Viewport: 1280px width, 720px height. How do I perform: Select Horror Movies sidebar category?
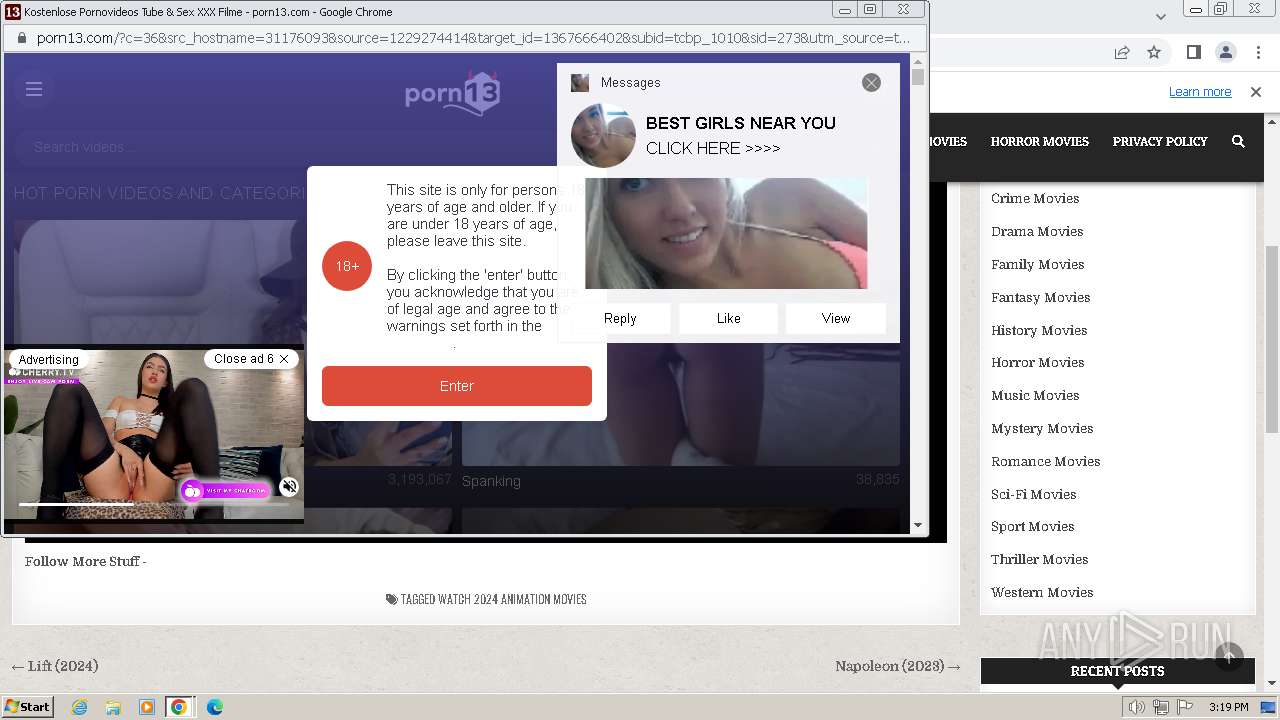1038,362
